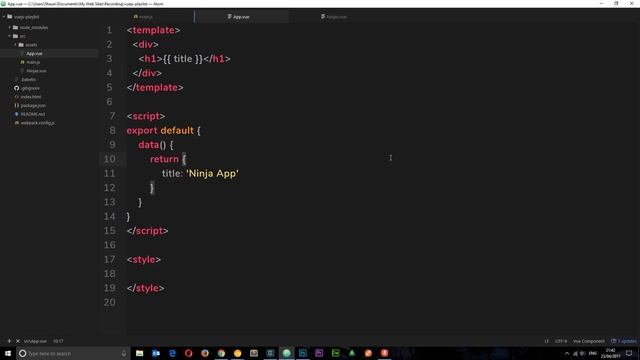Open the Windows Start menu
Screen dimensions: 640x360
coord(8,353)
